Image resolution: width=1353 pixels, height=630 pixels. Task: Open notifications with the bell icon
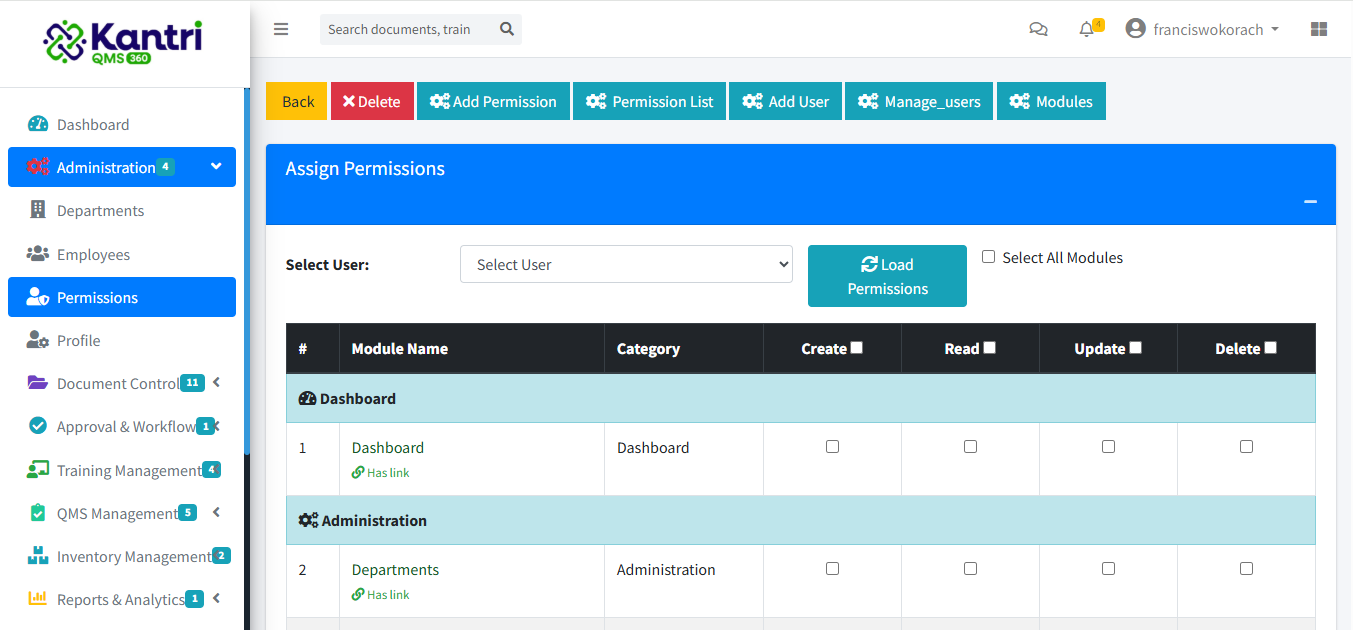pyautogui.click(x=1086, y=30)
